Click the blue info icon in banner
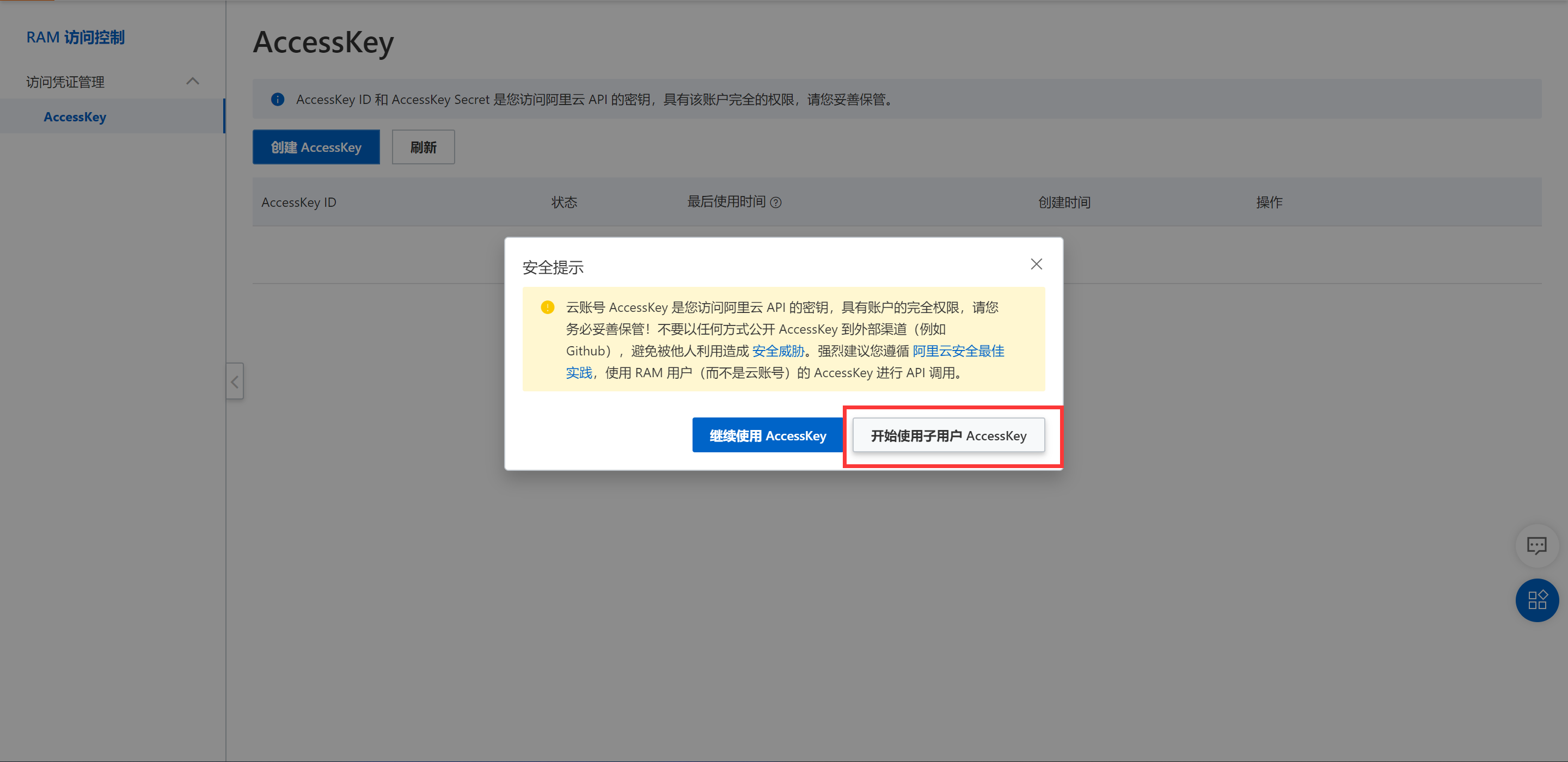This screenshot has height=762, width=1568. click(x=278, y=99)
